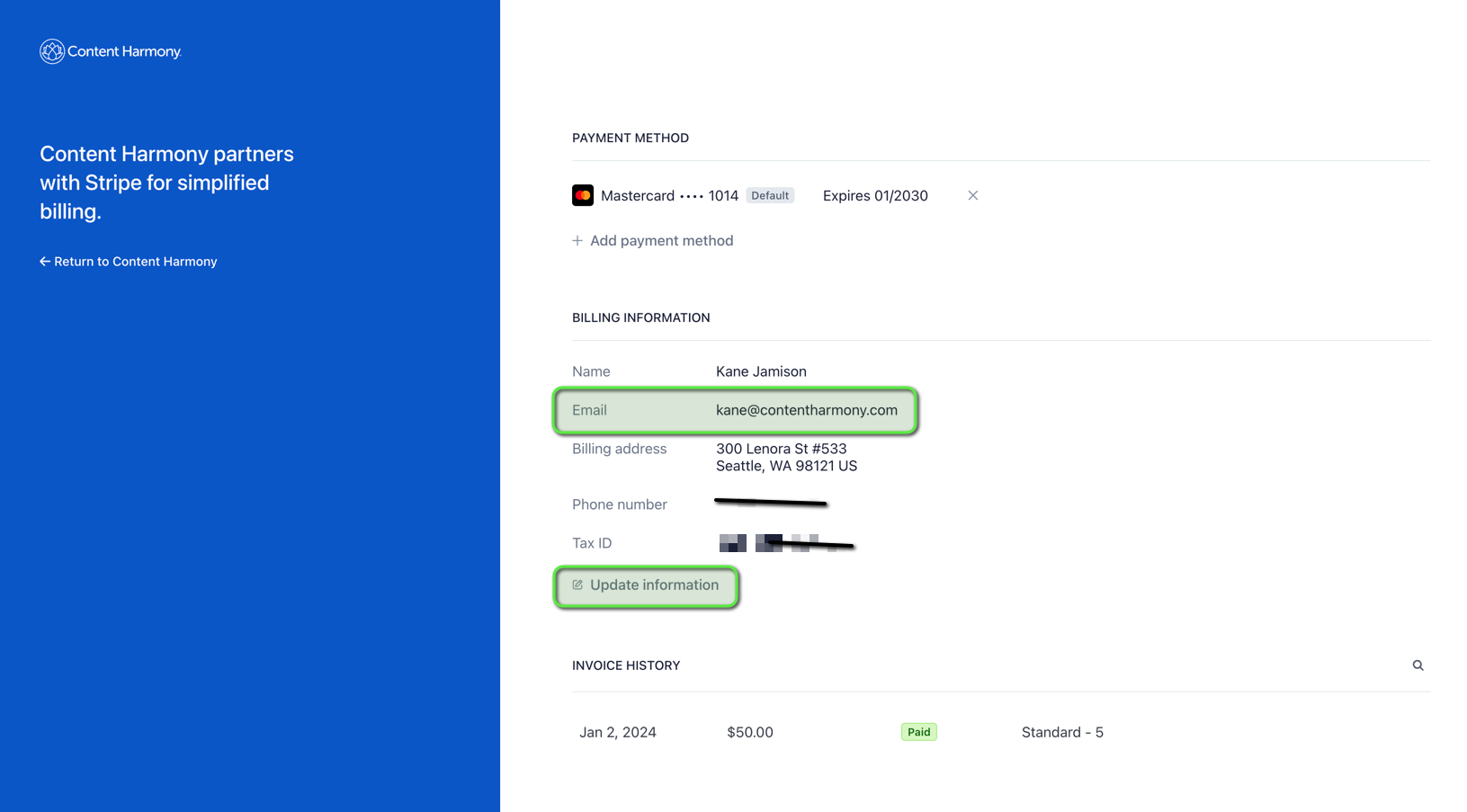This screenshot has height=812, width=1467.
Task: Click the Expires 01/2030 text
Action: coord(875,195)
